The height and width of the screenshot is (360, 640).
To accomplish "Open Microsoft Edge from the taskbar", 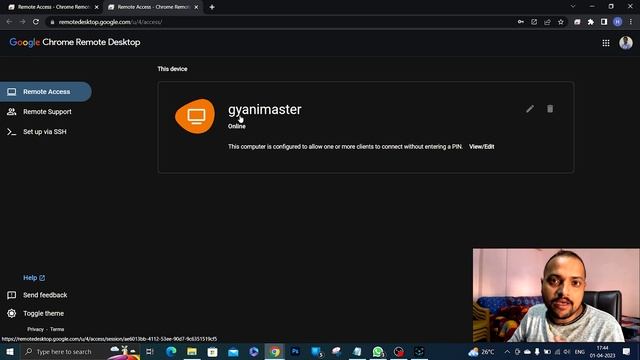I will click(171, 351).
